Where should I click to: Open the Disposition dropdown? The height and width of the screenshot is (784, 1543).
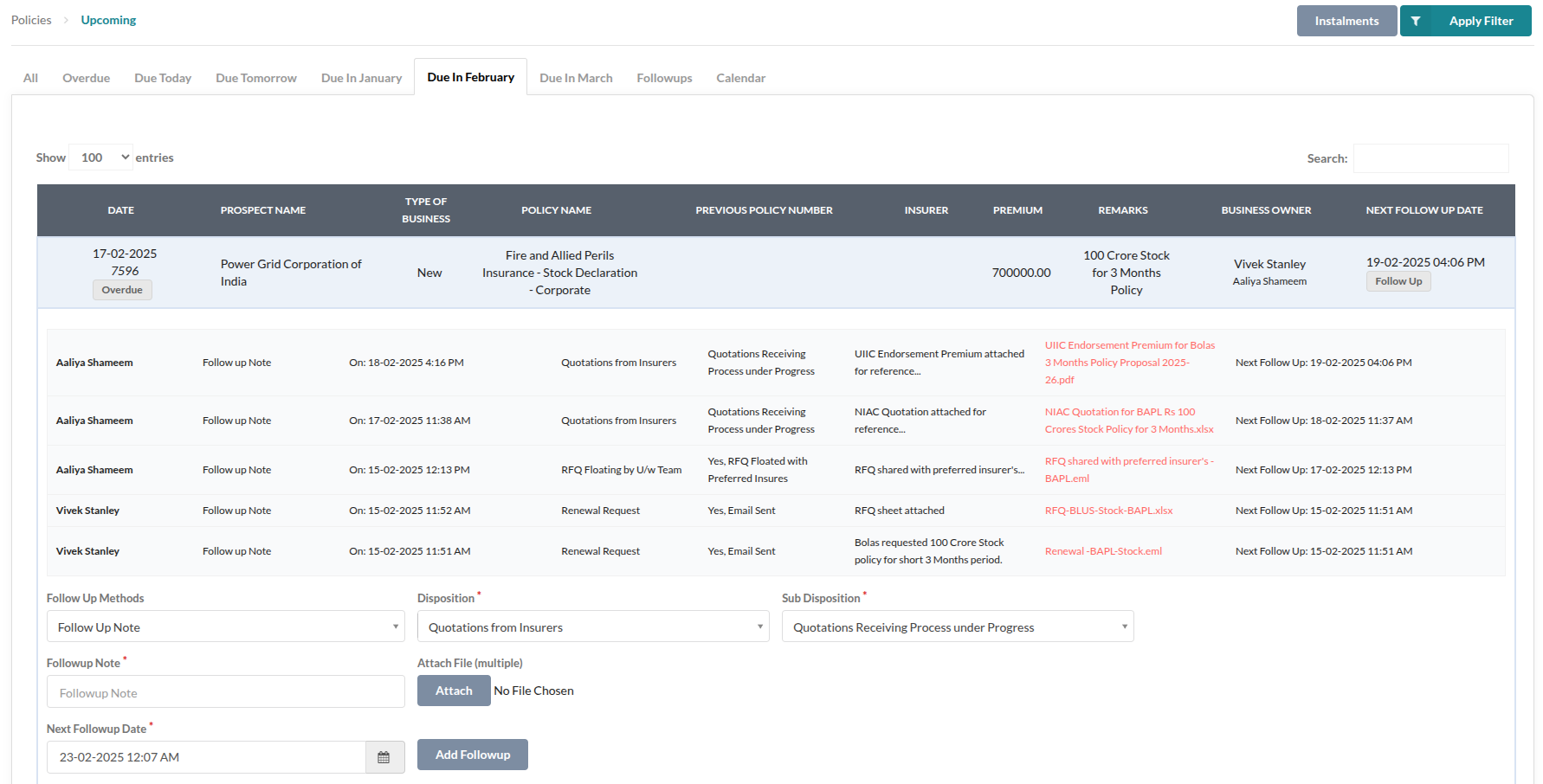592,627
